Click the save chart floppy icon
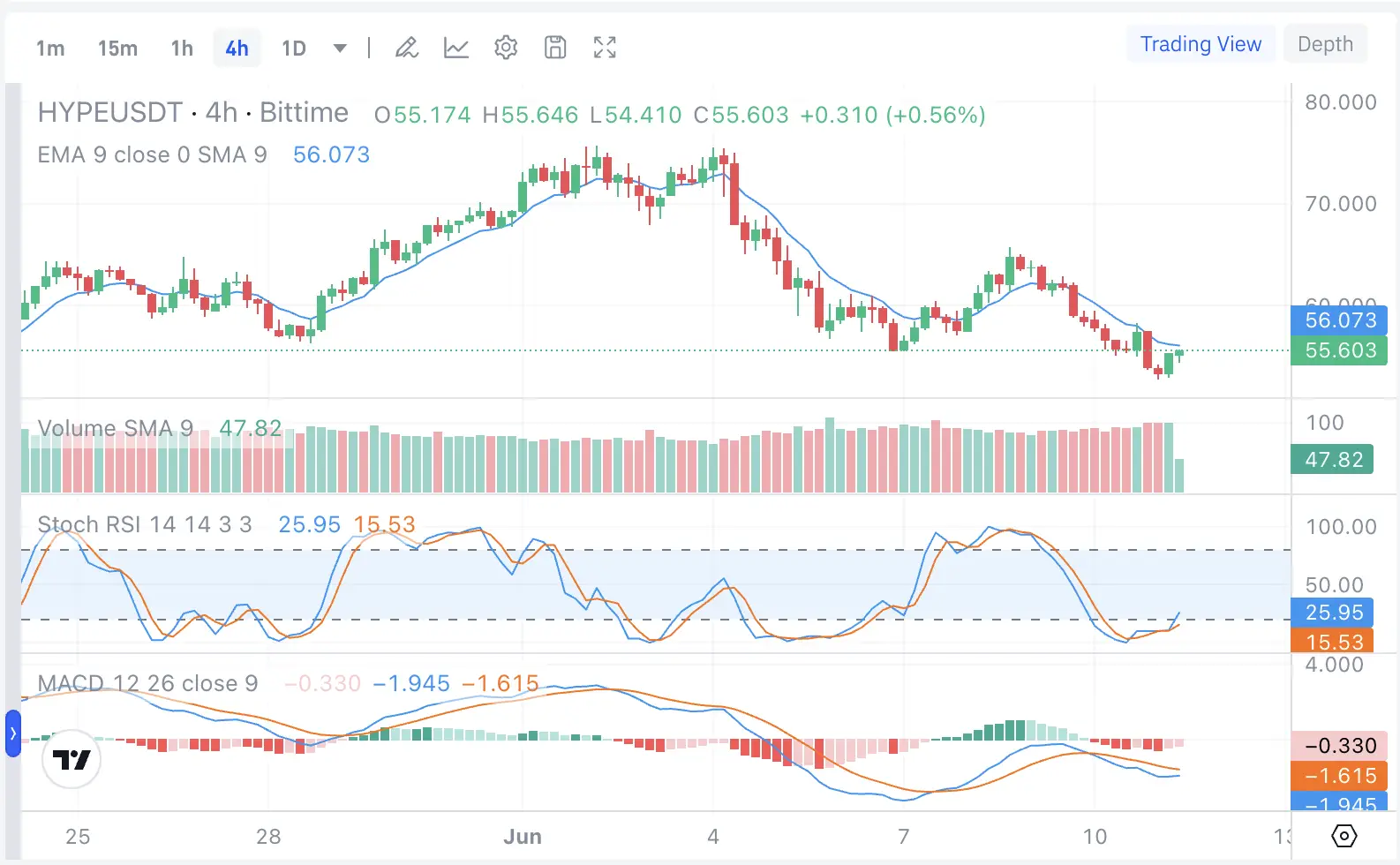The image size is (1400, 865). pyautogui.click(x=555, y=48)
